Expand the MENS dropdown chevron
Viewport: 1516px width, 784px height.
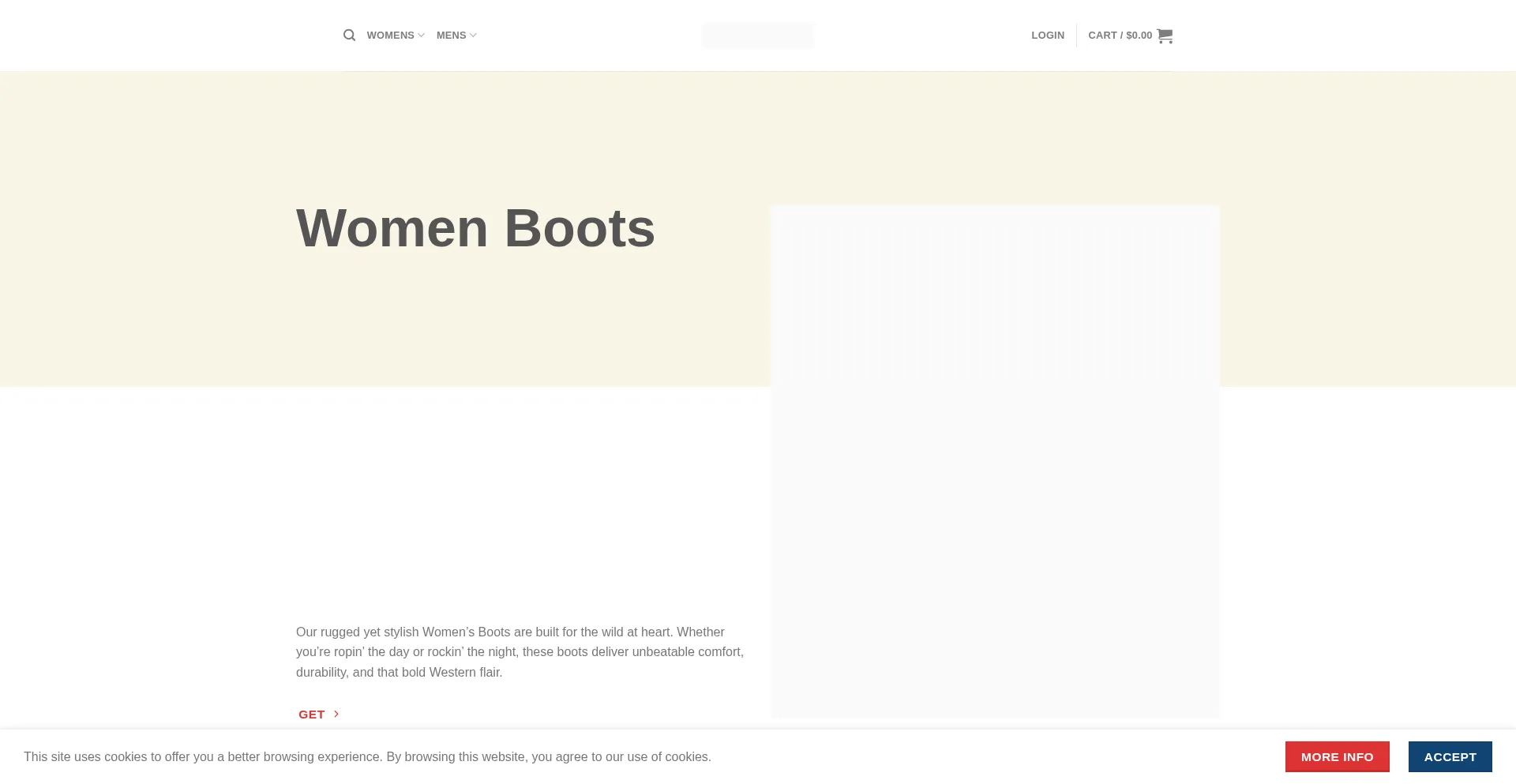click(473, 36)
